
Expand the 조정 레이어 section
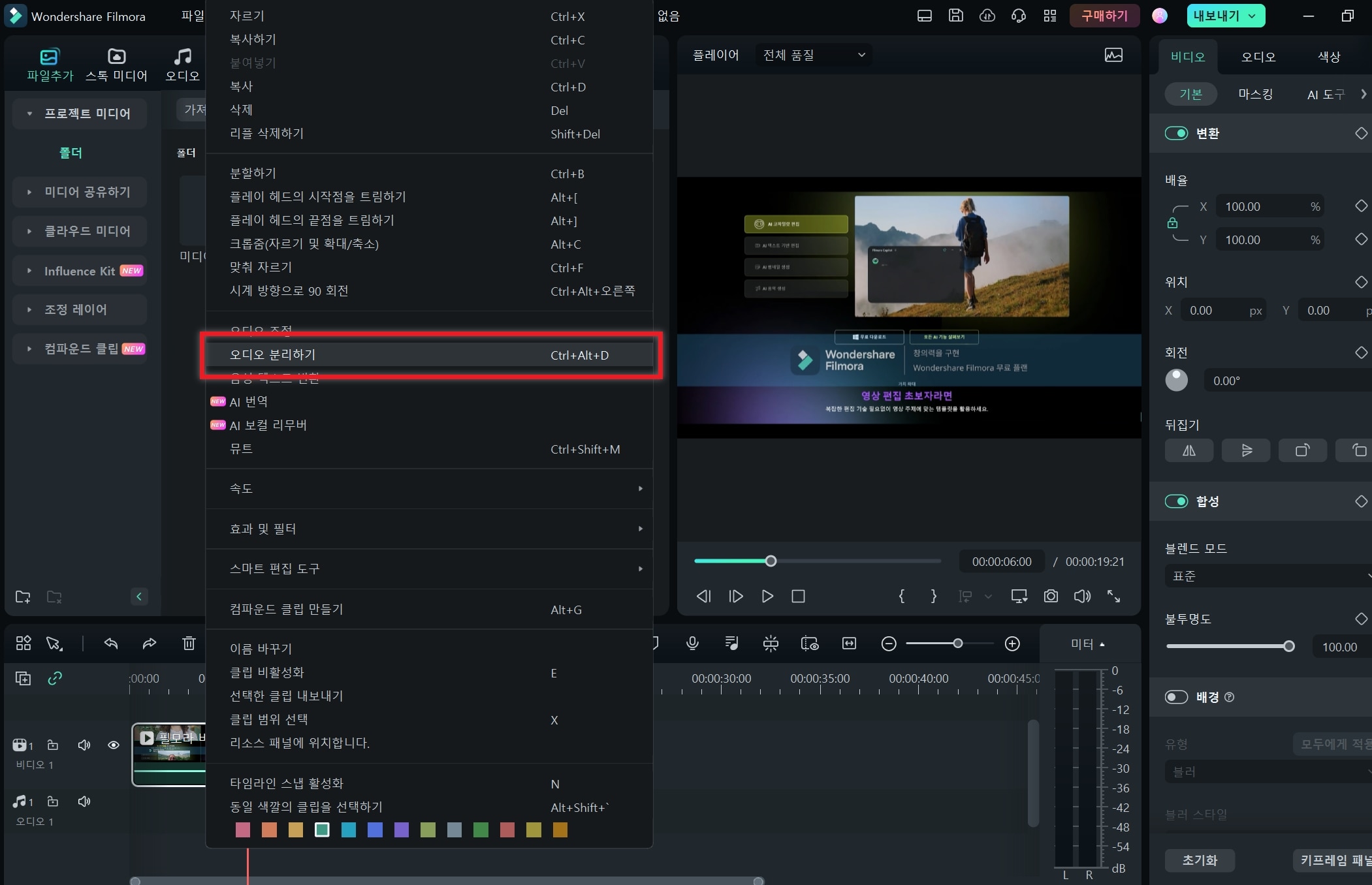pyautogui.click(x=29, y=309)
